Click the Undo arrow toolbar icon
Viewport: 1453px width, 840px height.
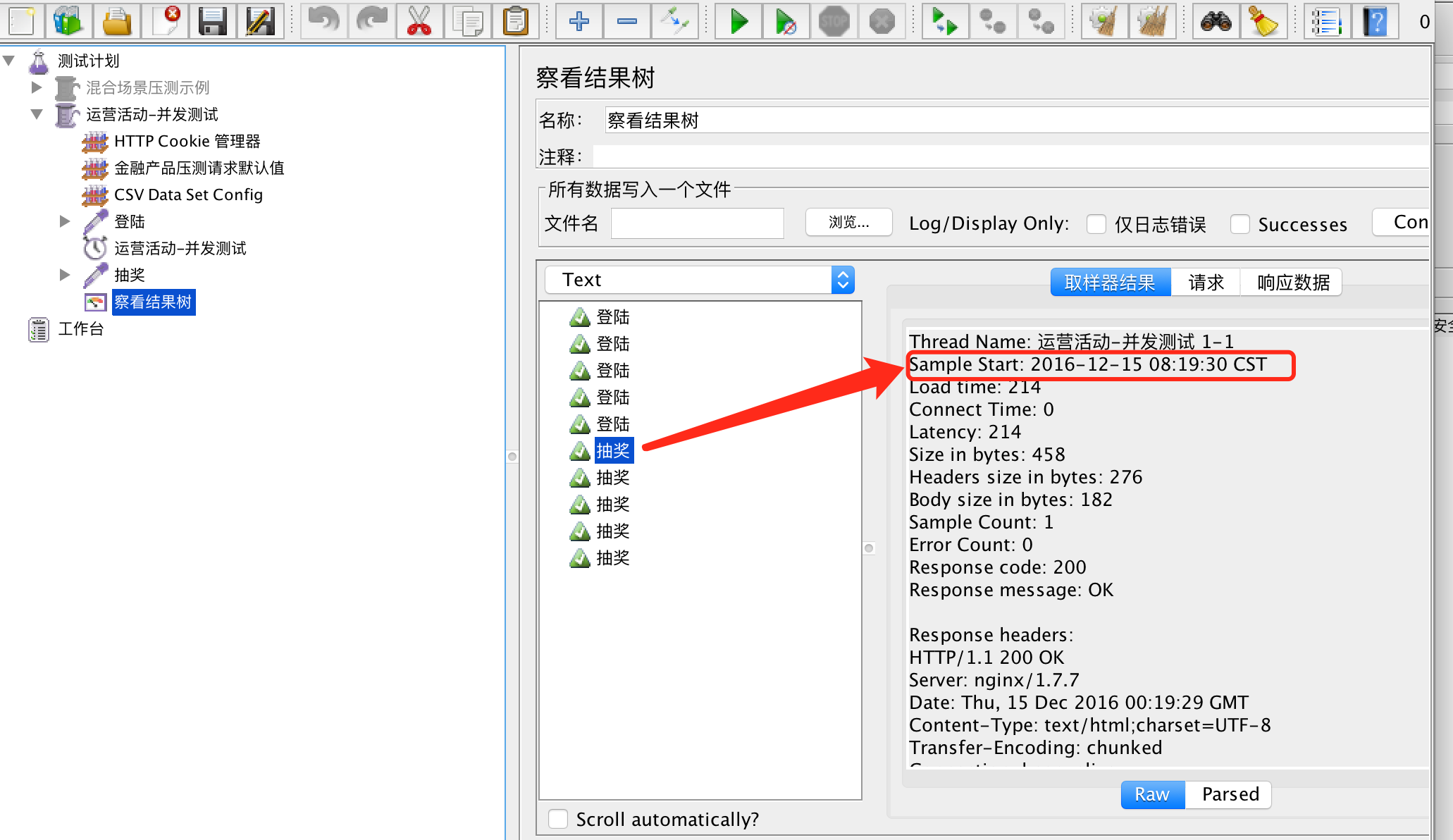pos(323,21)
